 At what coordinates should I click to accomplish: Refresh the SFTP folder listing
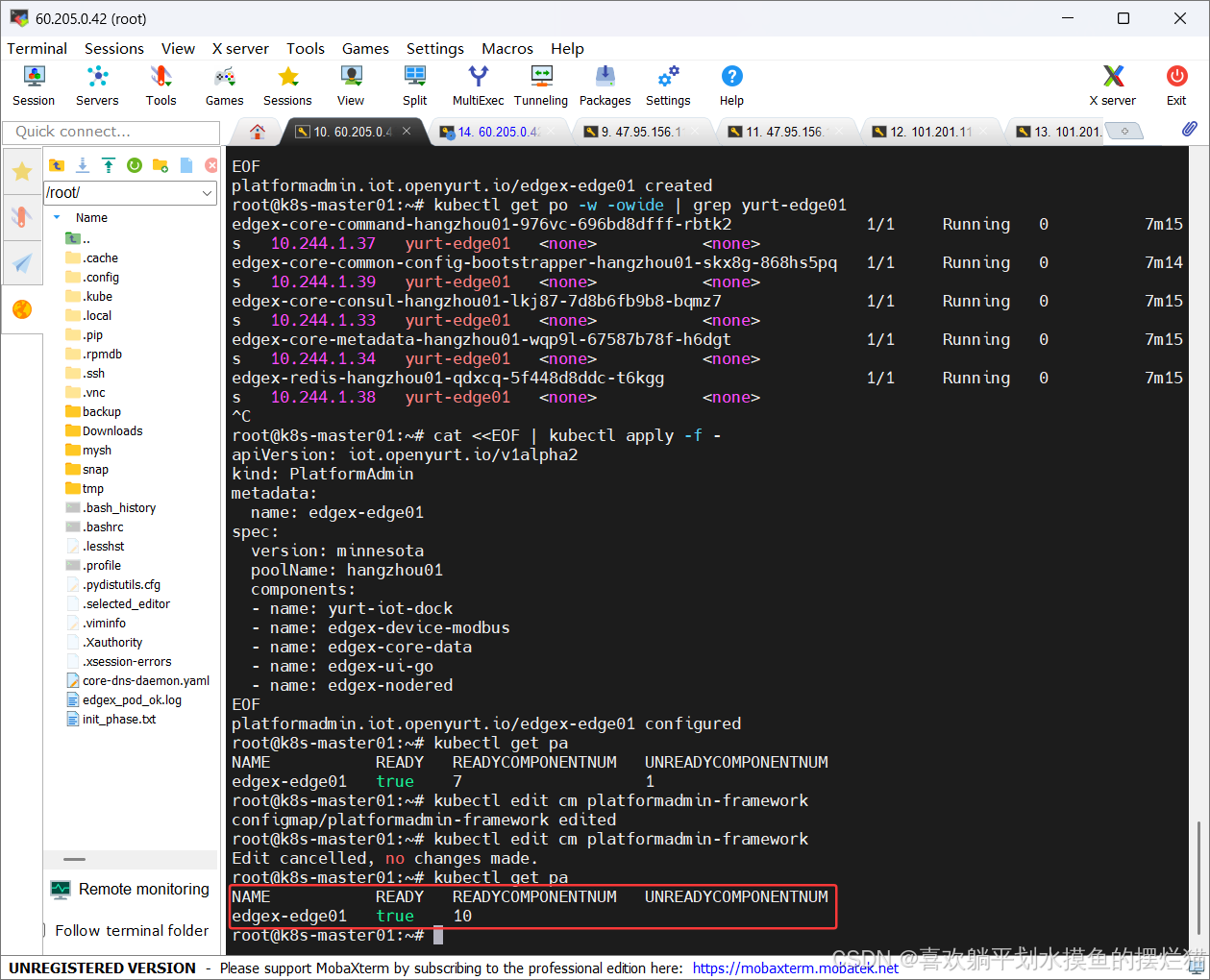point(135,165)
